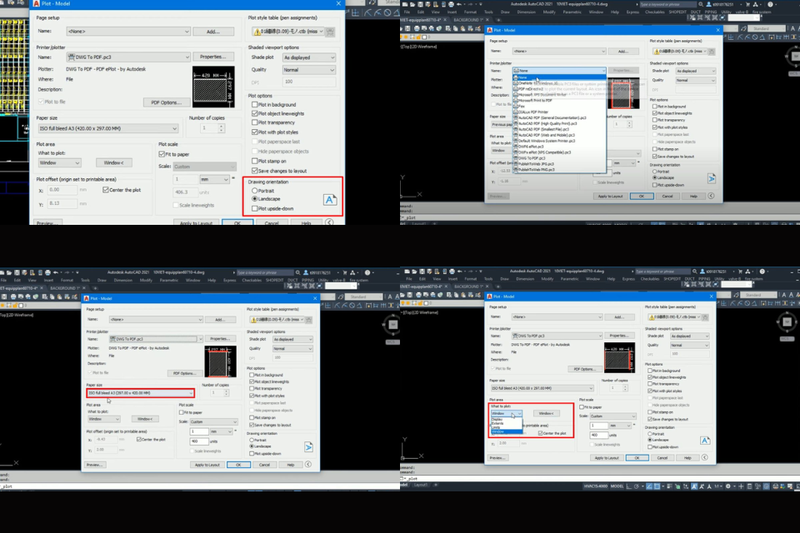Uncheck Fit to paper in top-left dialog

pyautogui.click(x=162, y=154)
